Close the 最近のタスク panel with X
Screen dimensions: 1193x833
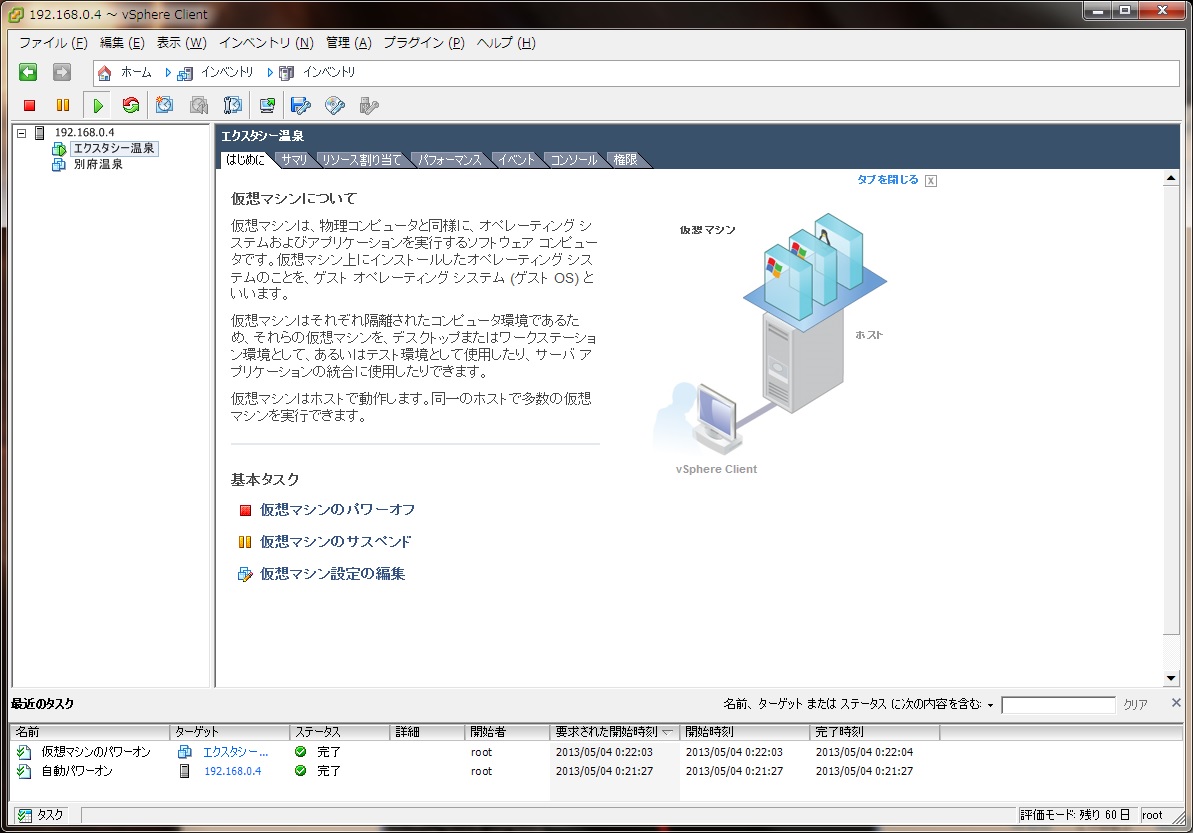coord(1176,704)
